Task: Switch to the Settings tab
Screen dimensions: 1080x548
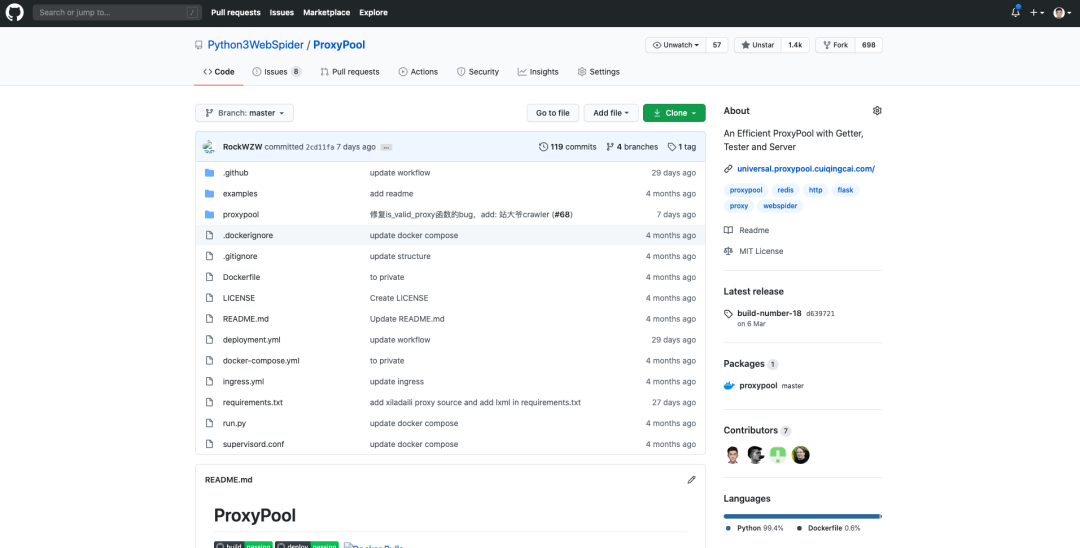Action: (x=599, y=72)
